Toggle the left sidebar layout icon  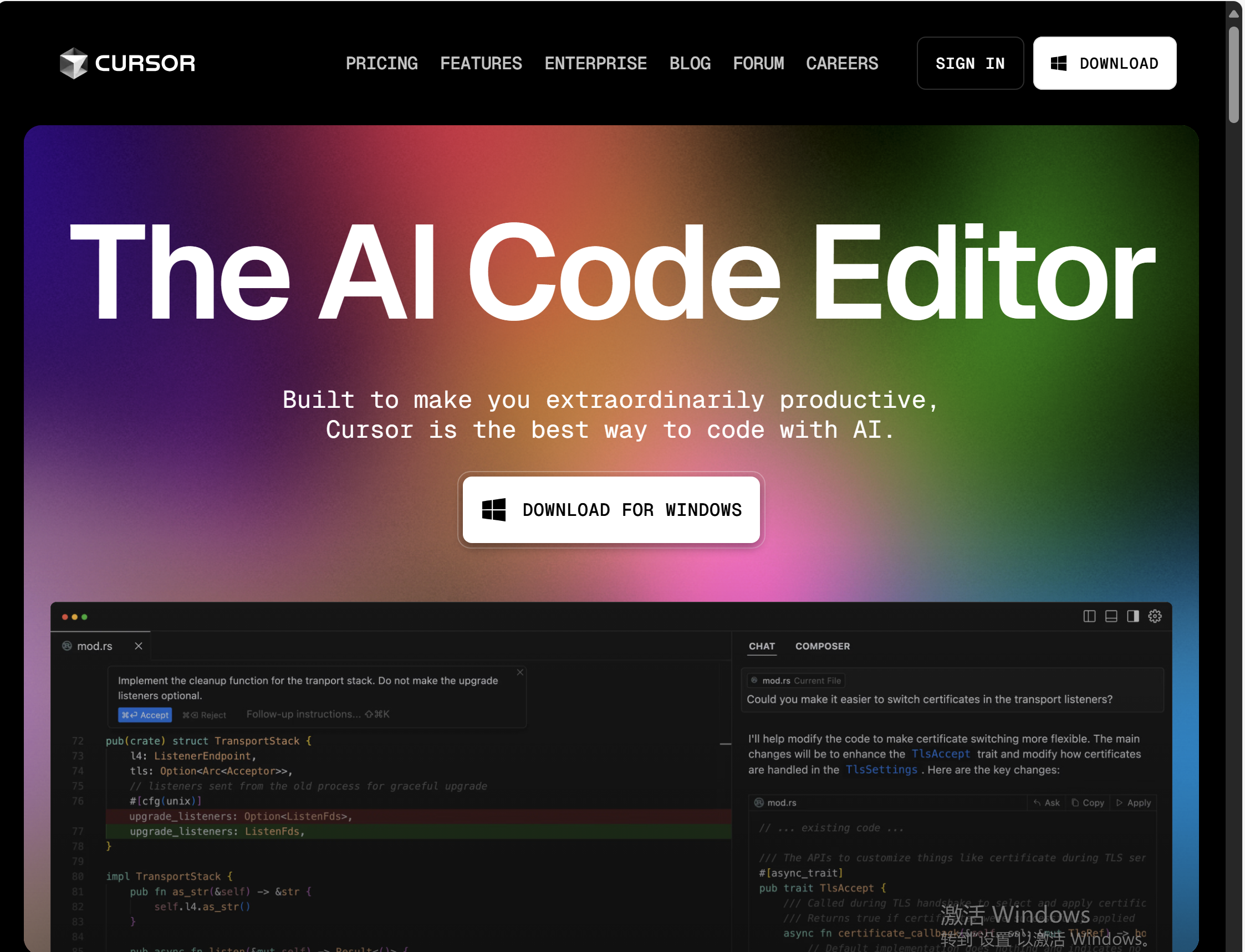[x=1089, y=616]
